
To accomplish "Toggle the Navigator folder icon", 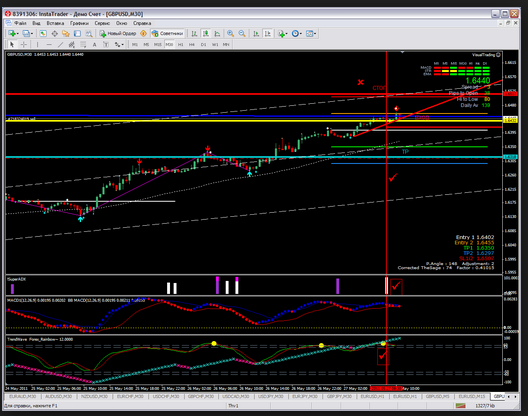I will [66, 33].
